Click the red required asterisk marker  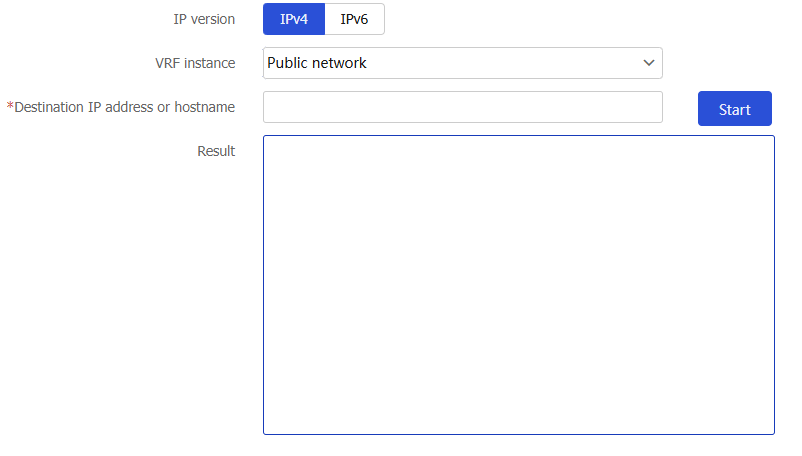pos(10,106)
